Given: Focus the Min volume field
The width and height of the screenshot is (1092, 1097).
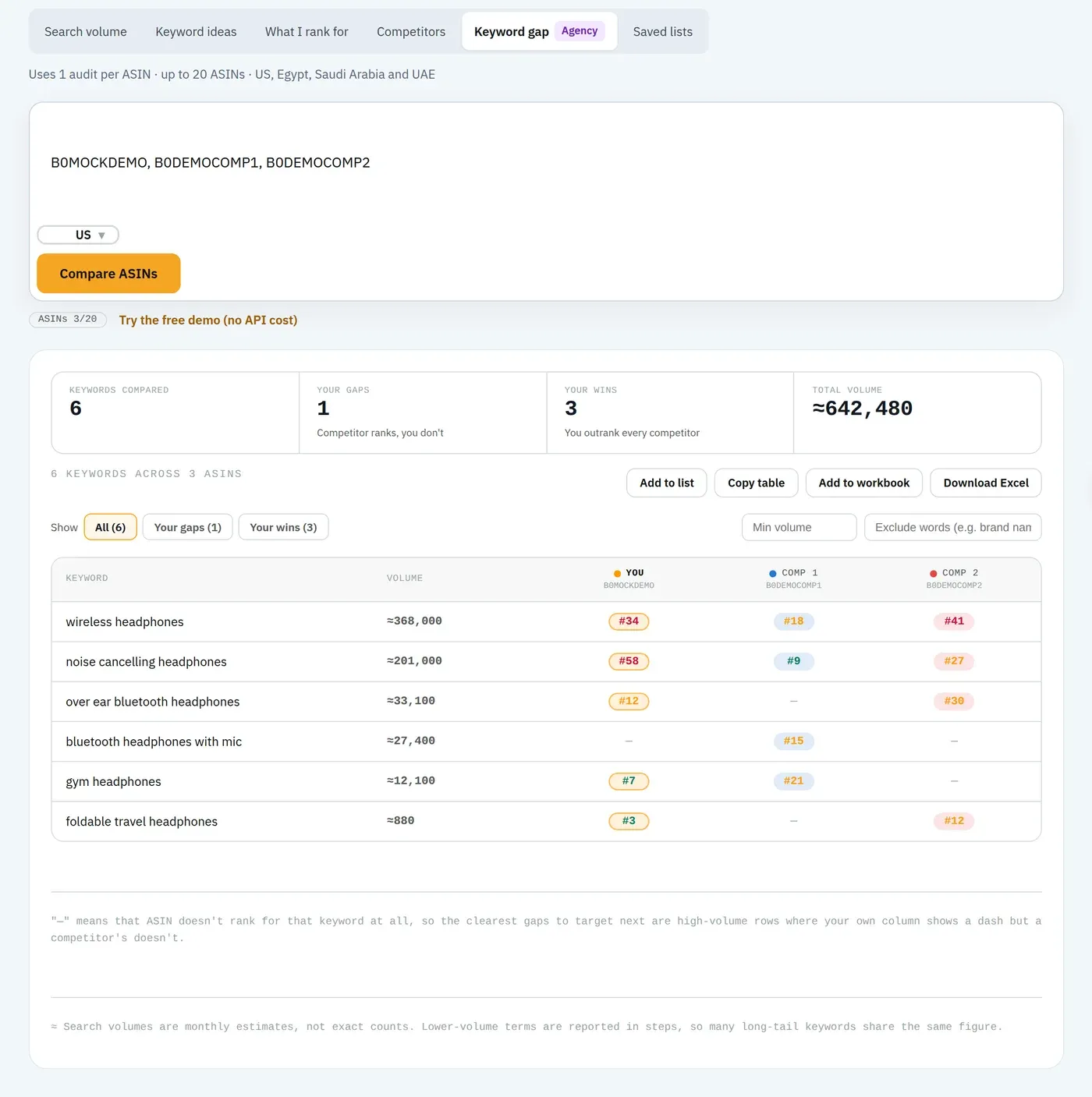Looking at the screenshot, I should (x=799, y=527).
